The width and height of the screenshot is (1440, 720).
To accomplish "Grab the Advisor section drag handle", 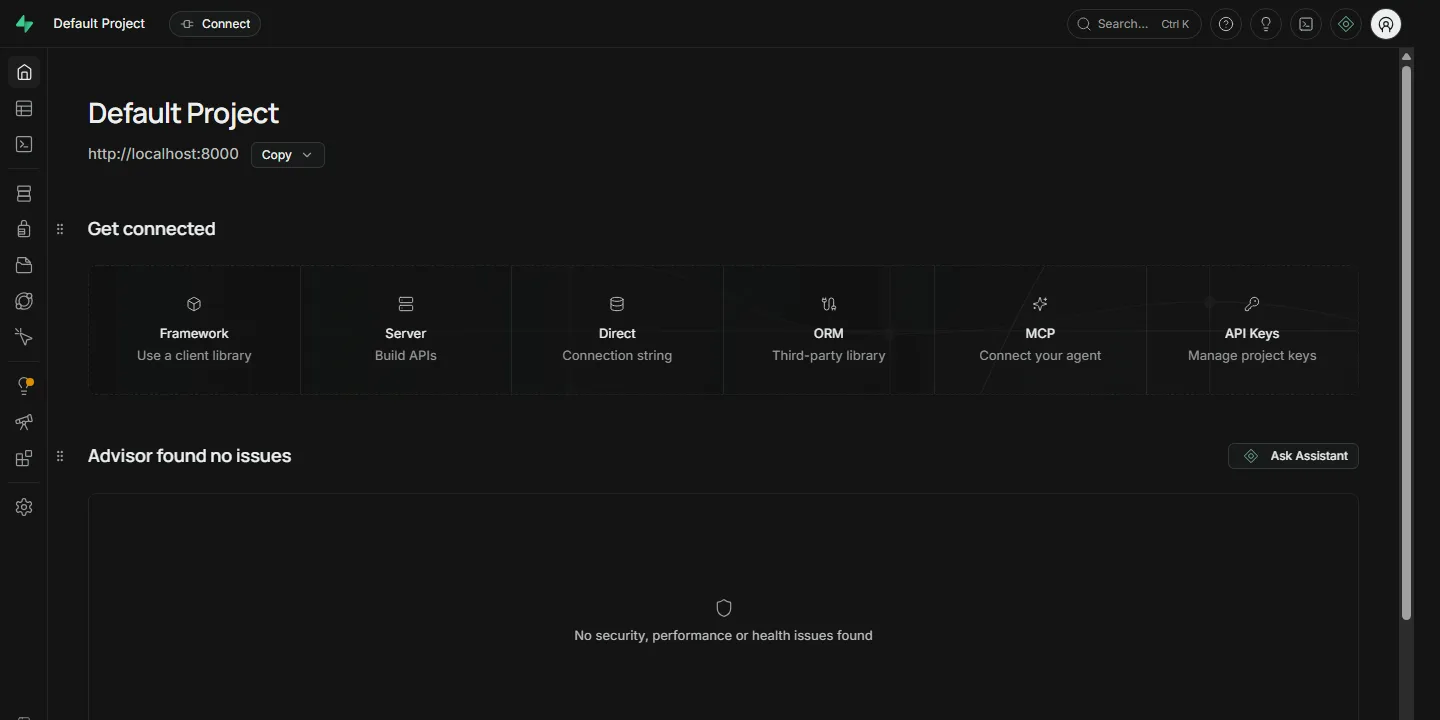I will click(x=60, y=456).
